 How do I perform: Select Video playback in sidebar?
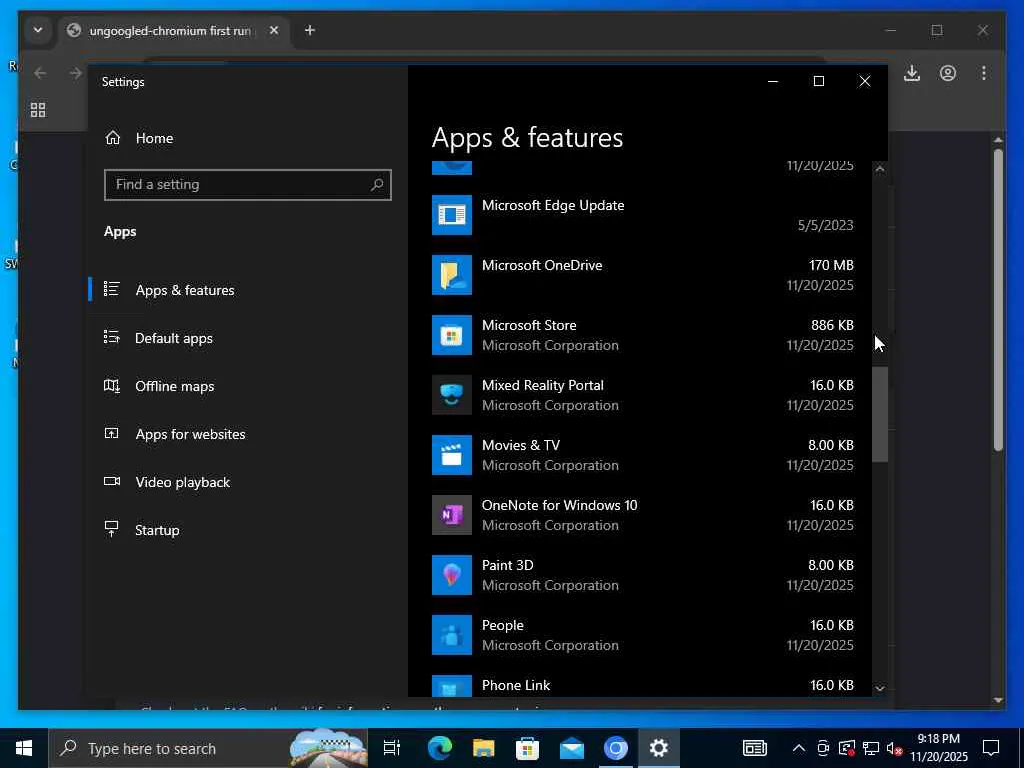[x=182, y=482]
